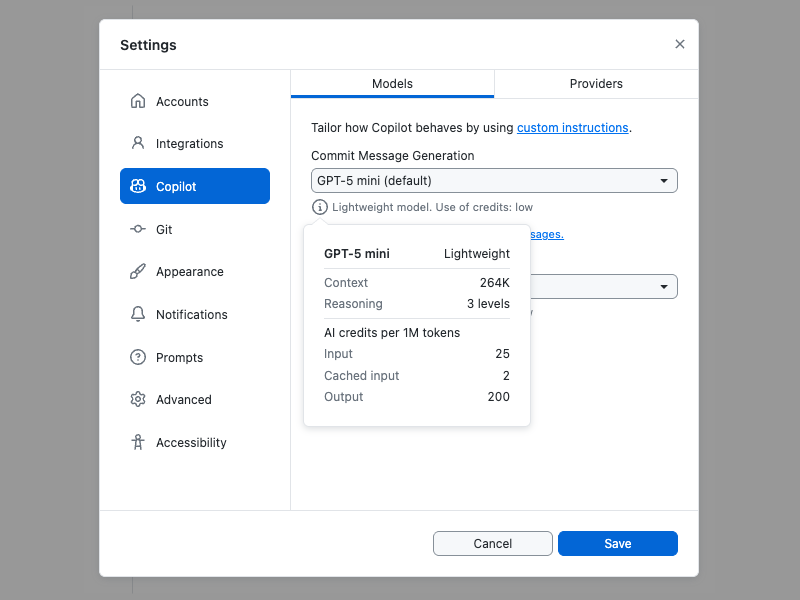Image resolution: width=800 pixels, height=600 pixels.
Task: Close the Settings dialog with the X
Action: 680,44
